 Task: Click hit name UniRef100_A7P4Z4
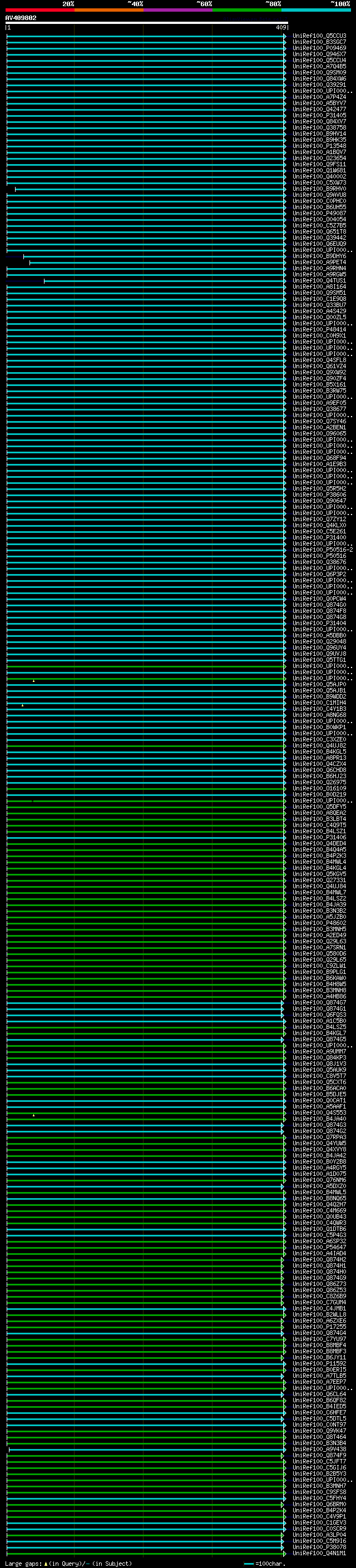[x=319, y=97]
